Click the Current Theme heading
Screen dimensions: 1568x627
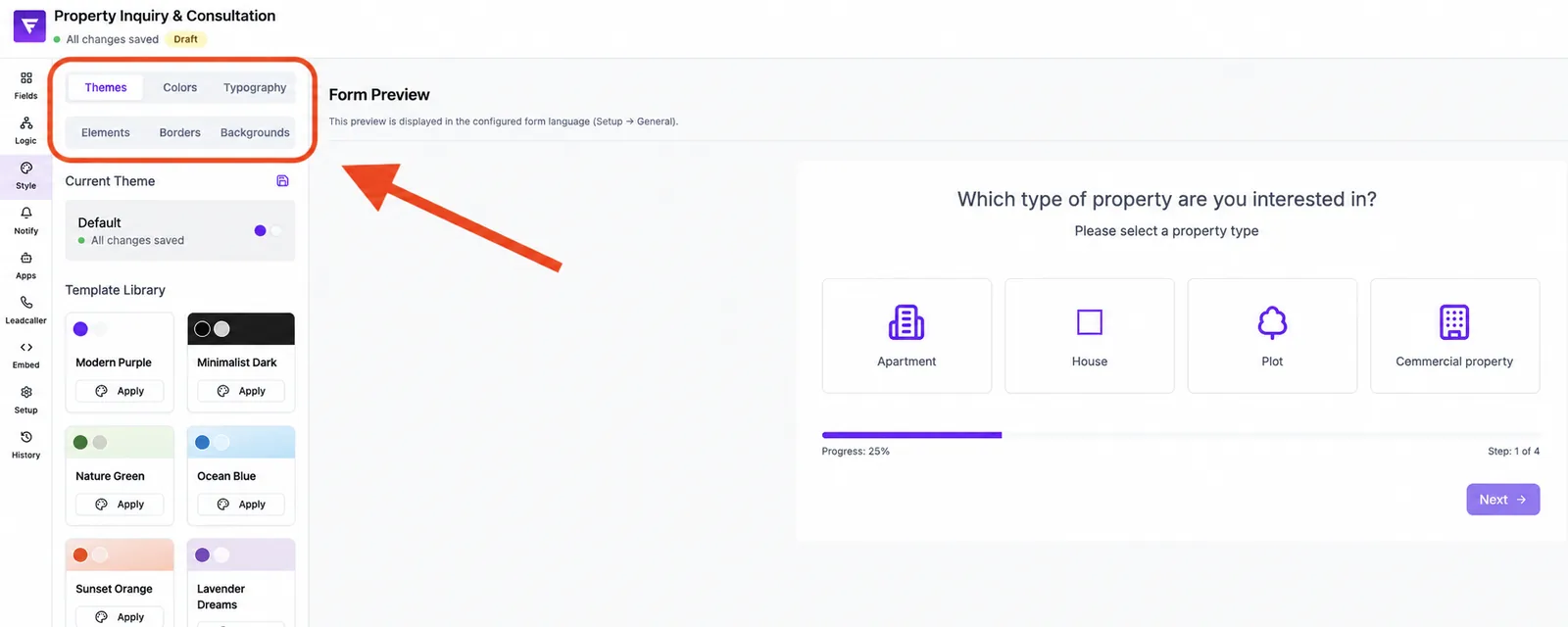pyautogui.click(x=110, y=181)
